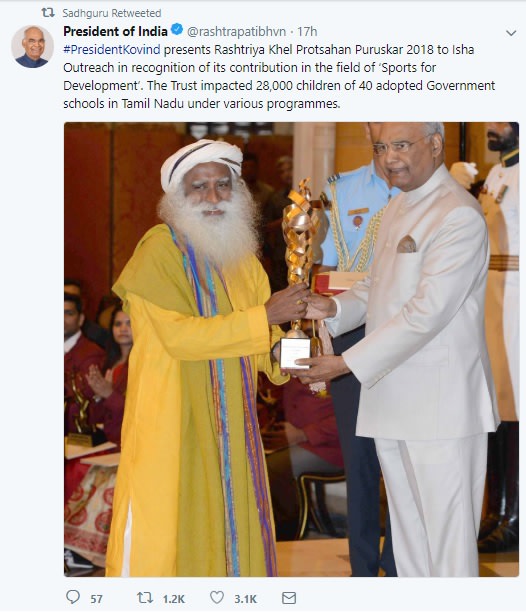
Task: Click the tweet line mentioning Tamil Nadu schools
Action: [x=202, y=104]
